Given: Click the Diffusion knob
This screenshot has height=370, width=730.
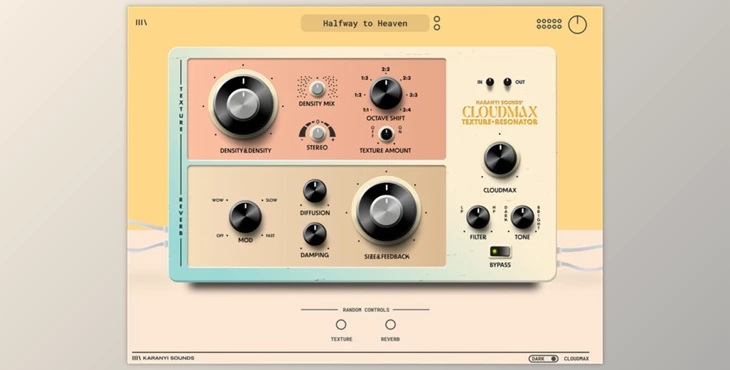Looking at the screenshot, I should (315, 191).
